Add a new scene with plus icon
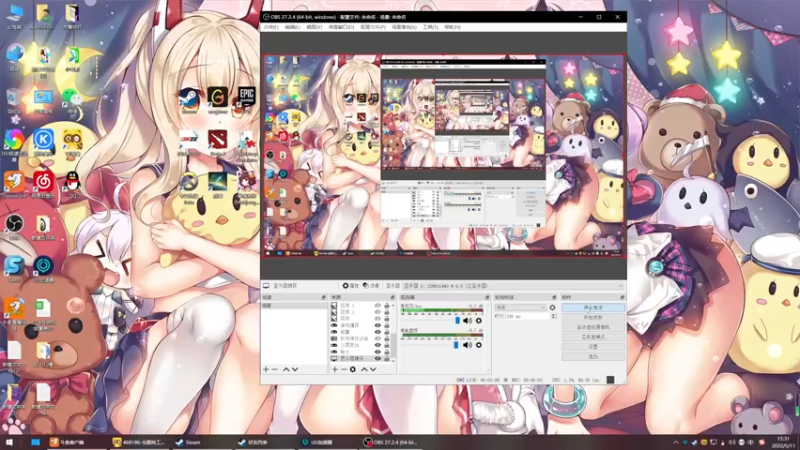This screenshot has width=800, height=450. tap(266, 369)
